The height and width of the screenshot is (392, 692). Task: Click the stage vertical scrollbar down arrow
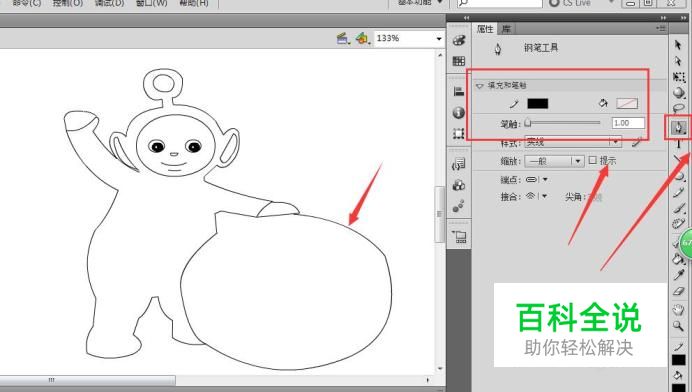tap(440, 369)
